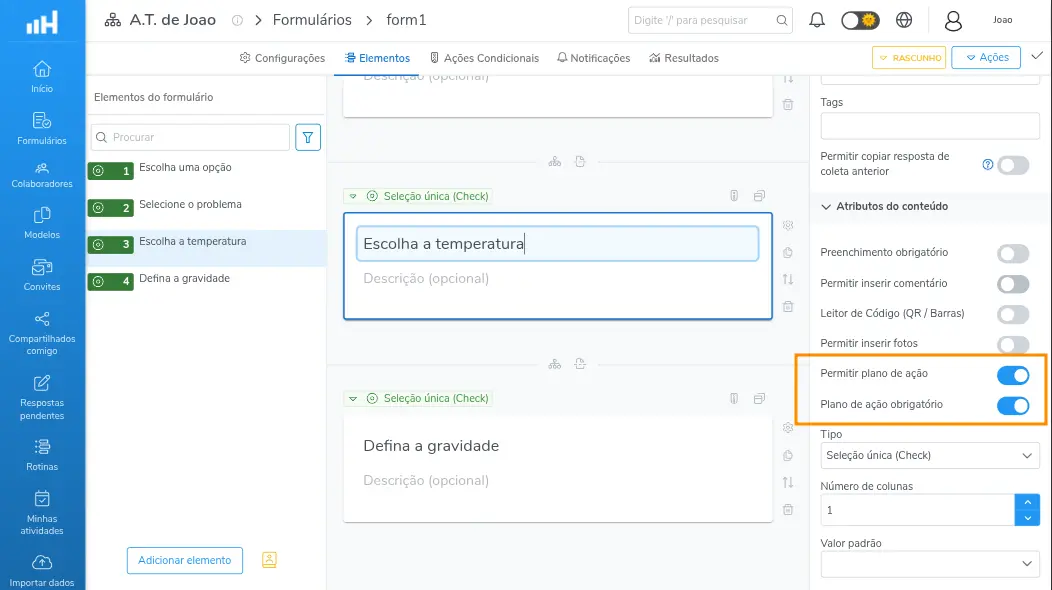Select element 2 Selecione o problema

click(x=206, y=207)
